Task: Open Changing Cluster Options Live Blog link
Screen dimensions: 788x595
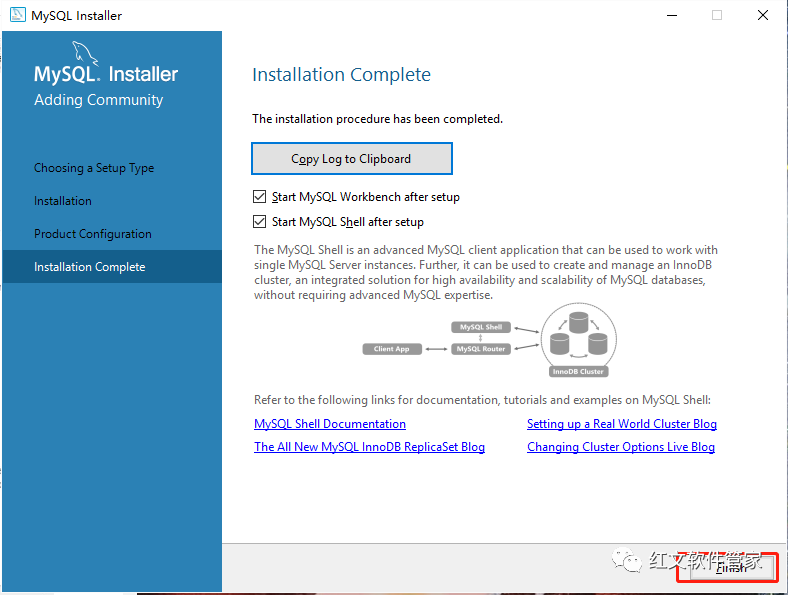Action: (621, 447)
